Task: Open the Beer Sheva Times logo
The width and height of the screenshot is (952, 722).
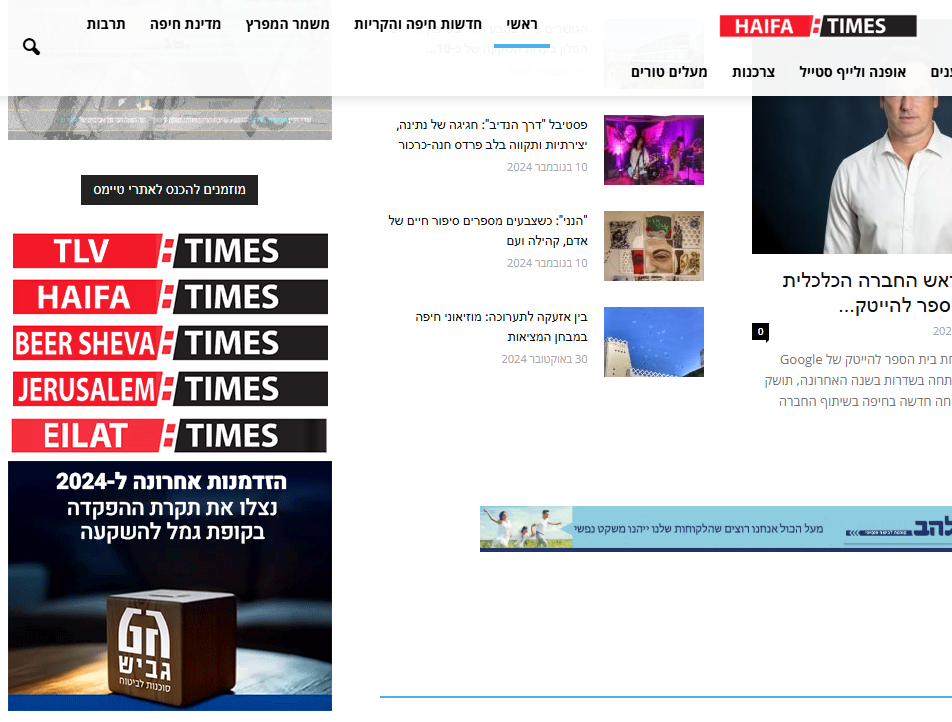Action: (x=170, y=343)
